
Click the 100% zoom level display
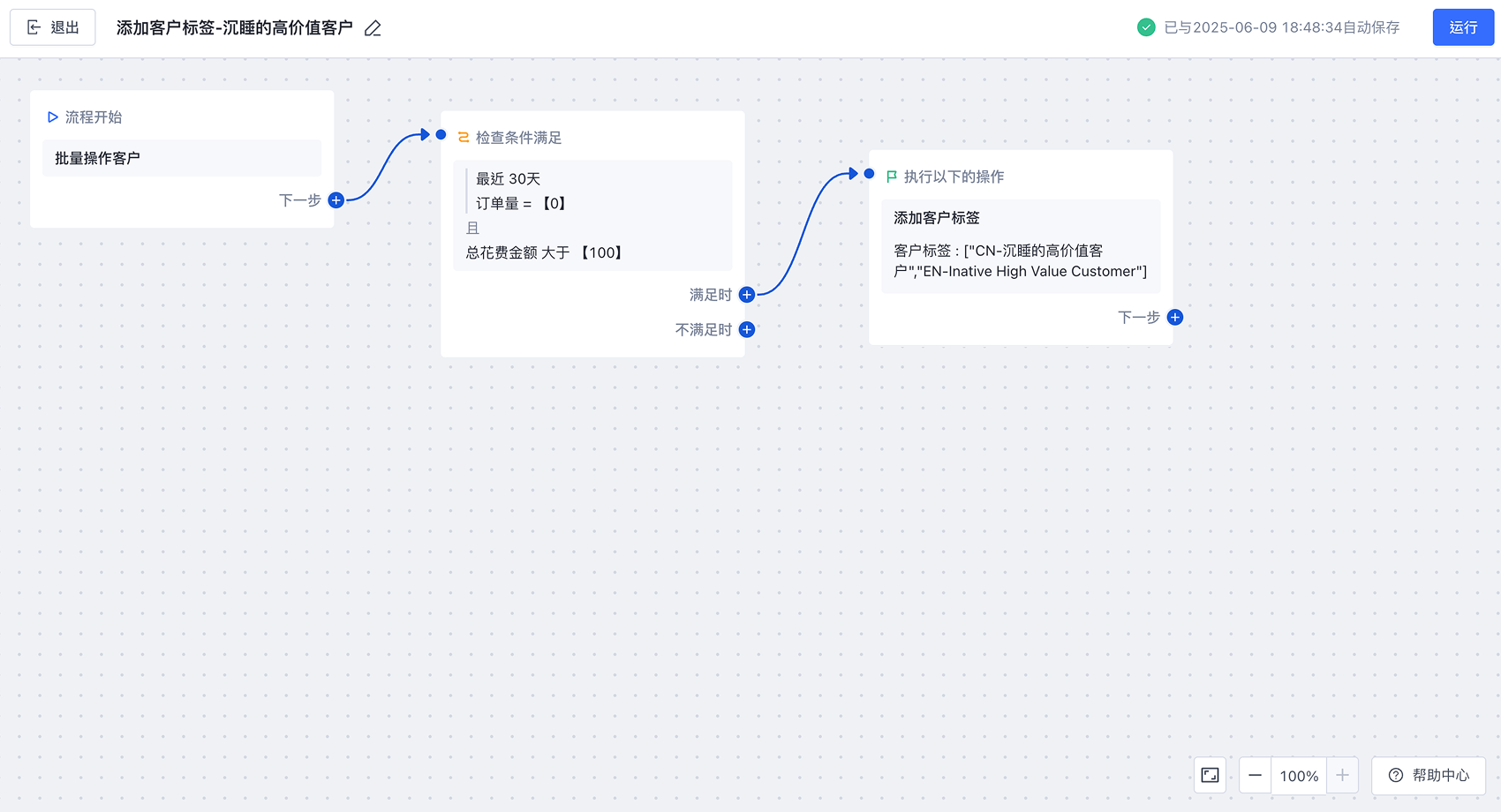pos(1299,776)
